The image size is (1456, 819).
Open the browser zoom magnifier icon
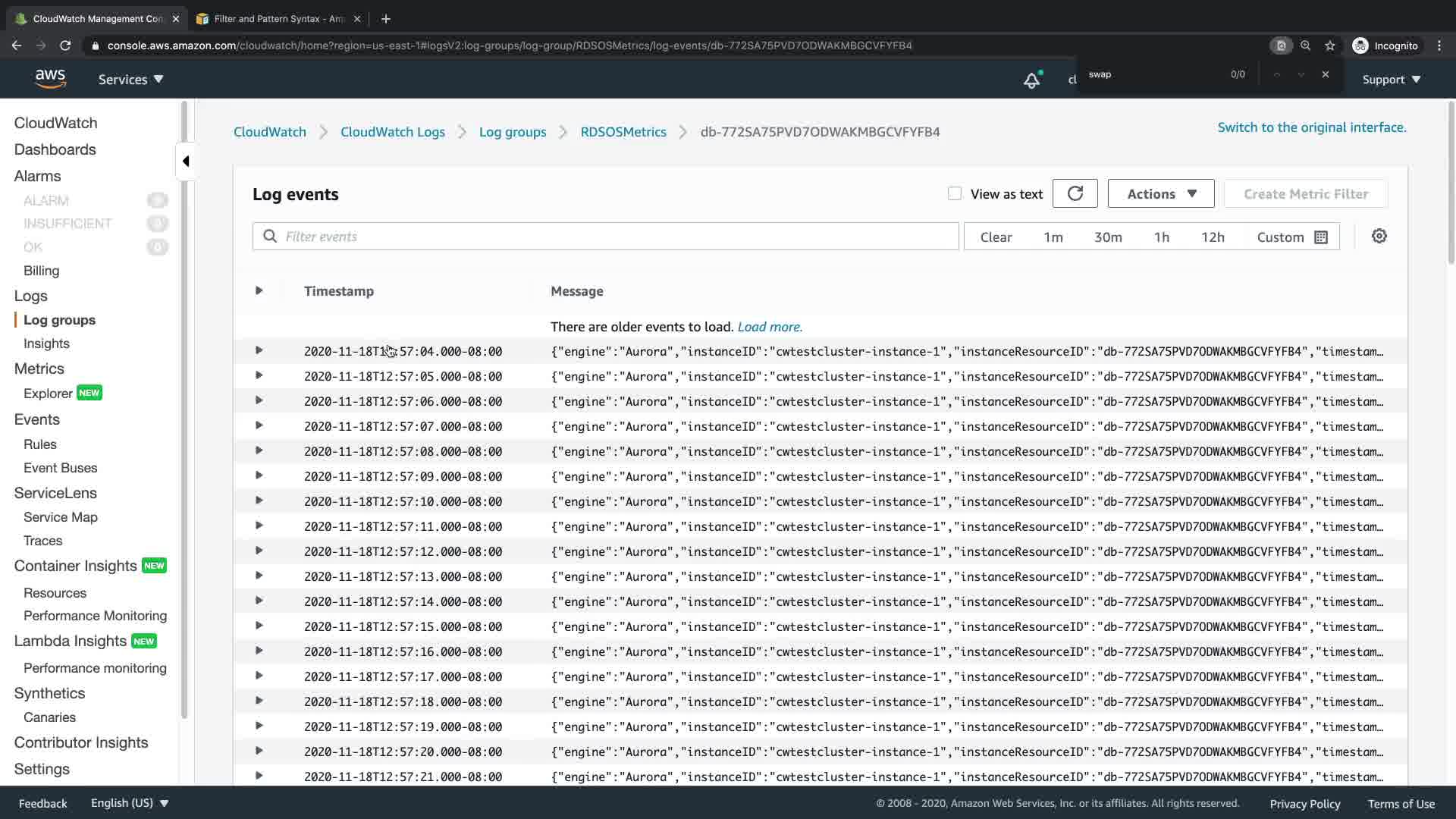coord(1305,45)
